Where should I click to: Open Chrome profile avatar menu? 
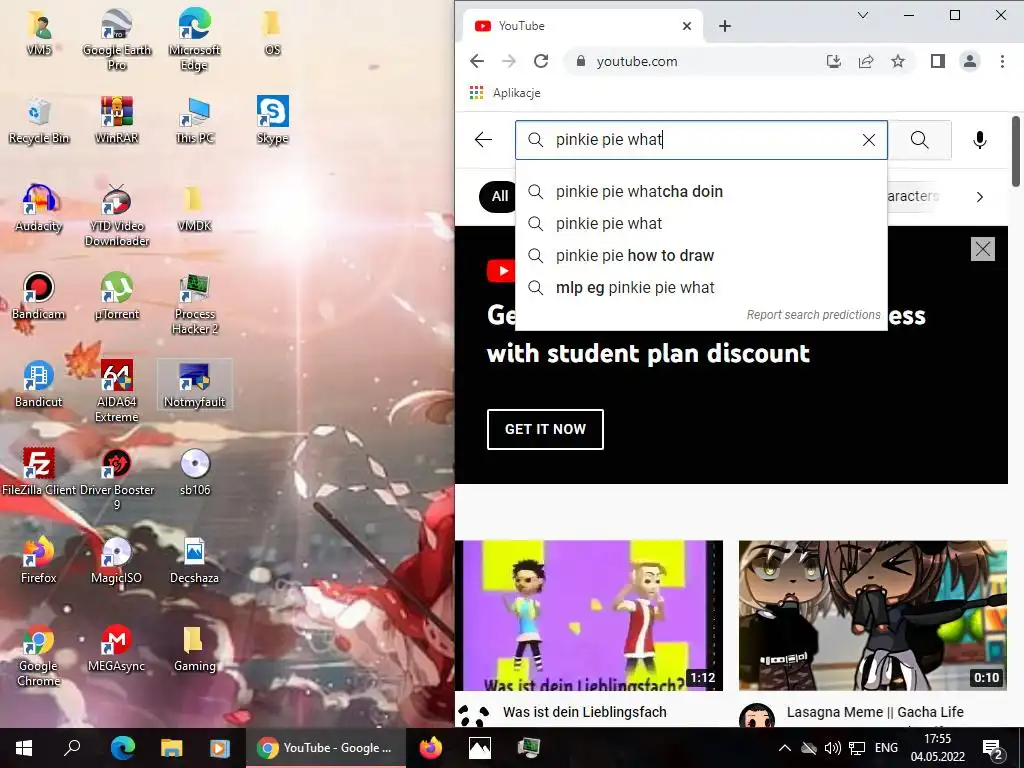970,61
